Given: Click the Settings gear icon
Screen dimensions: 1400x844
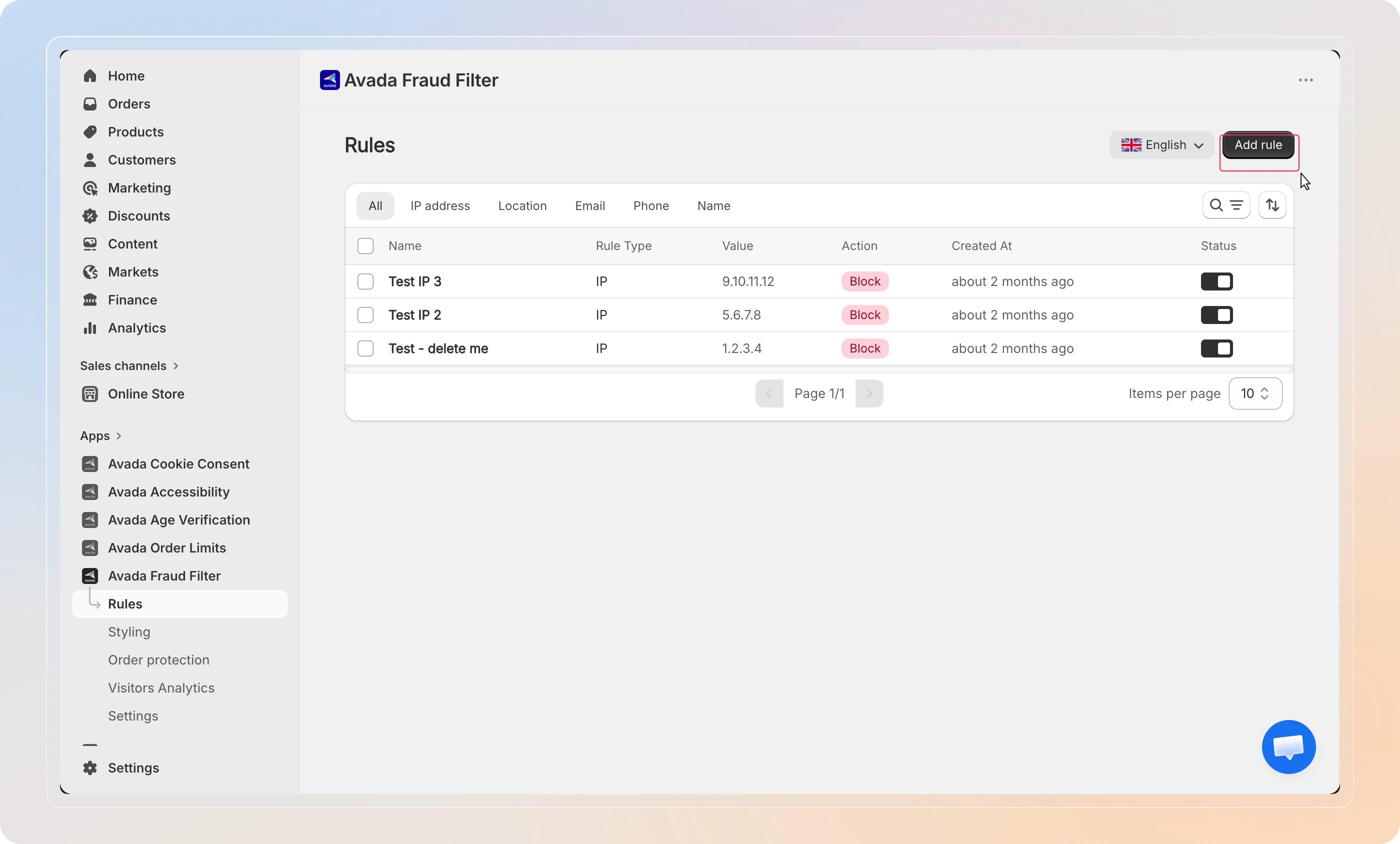Looking at the screenshot, I should [90, 768].
